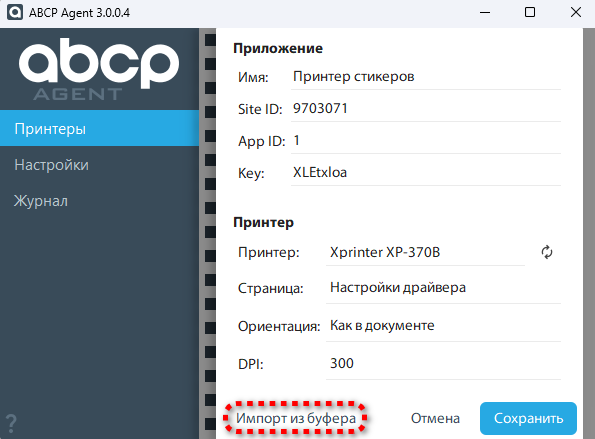The width and height of the screenshot is (595, 439).
Task: Click the abcp Agent sidebar logo
Action: (x=99, y=68)
